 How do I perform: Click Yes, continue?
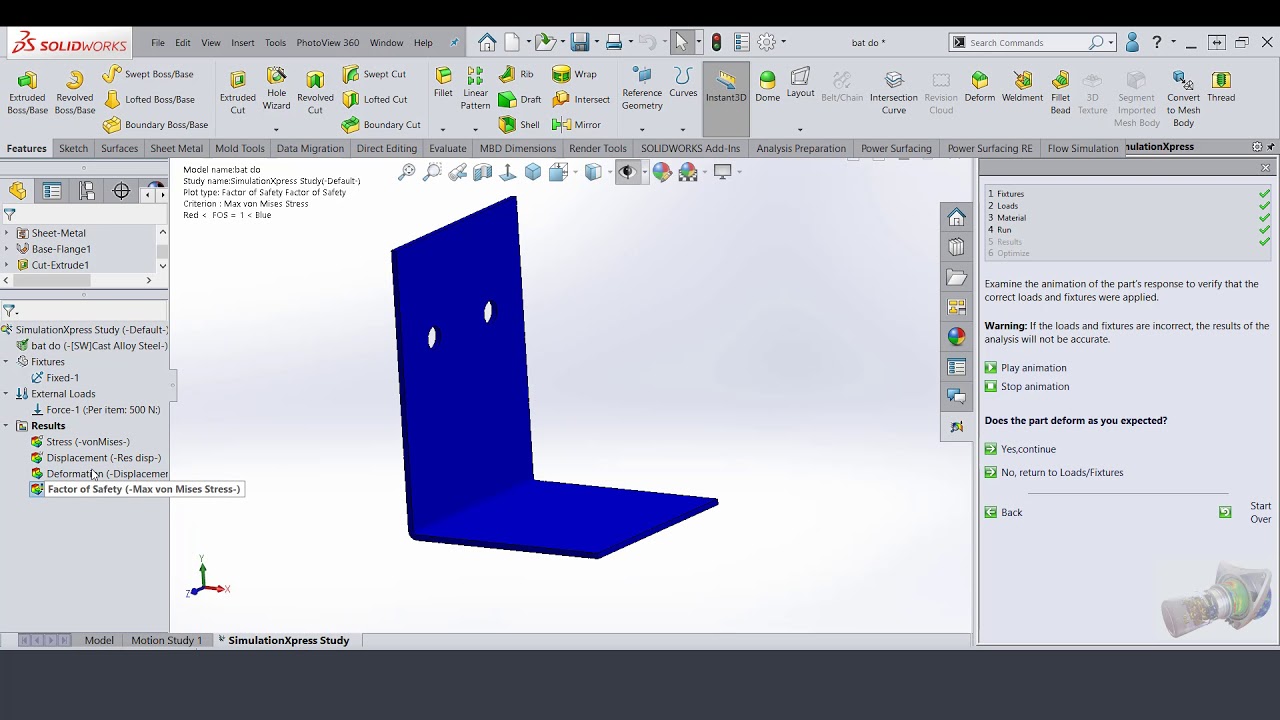1020,449
